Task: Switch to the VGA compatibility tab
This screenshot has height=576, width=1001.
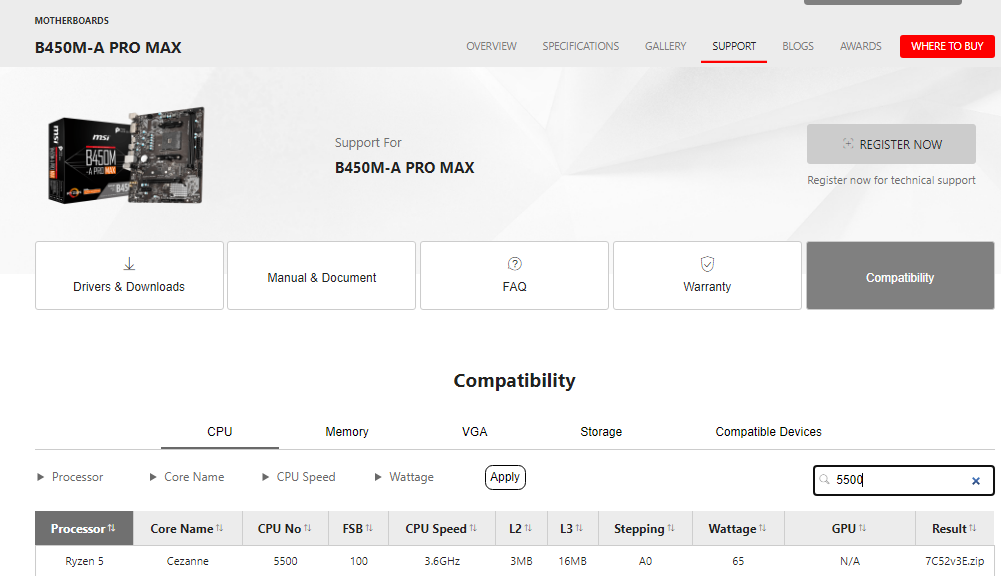Action: [474, 432]
